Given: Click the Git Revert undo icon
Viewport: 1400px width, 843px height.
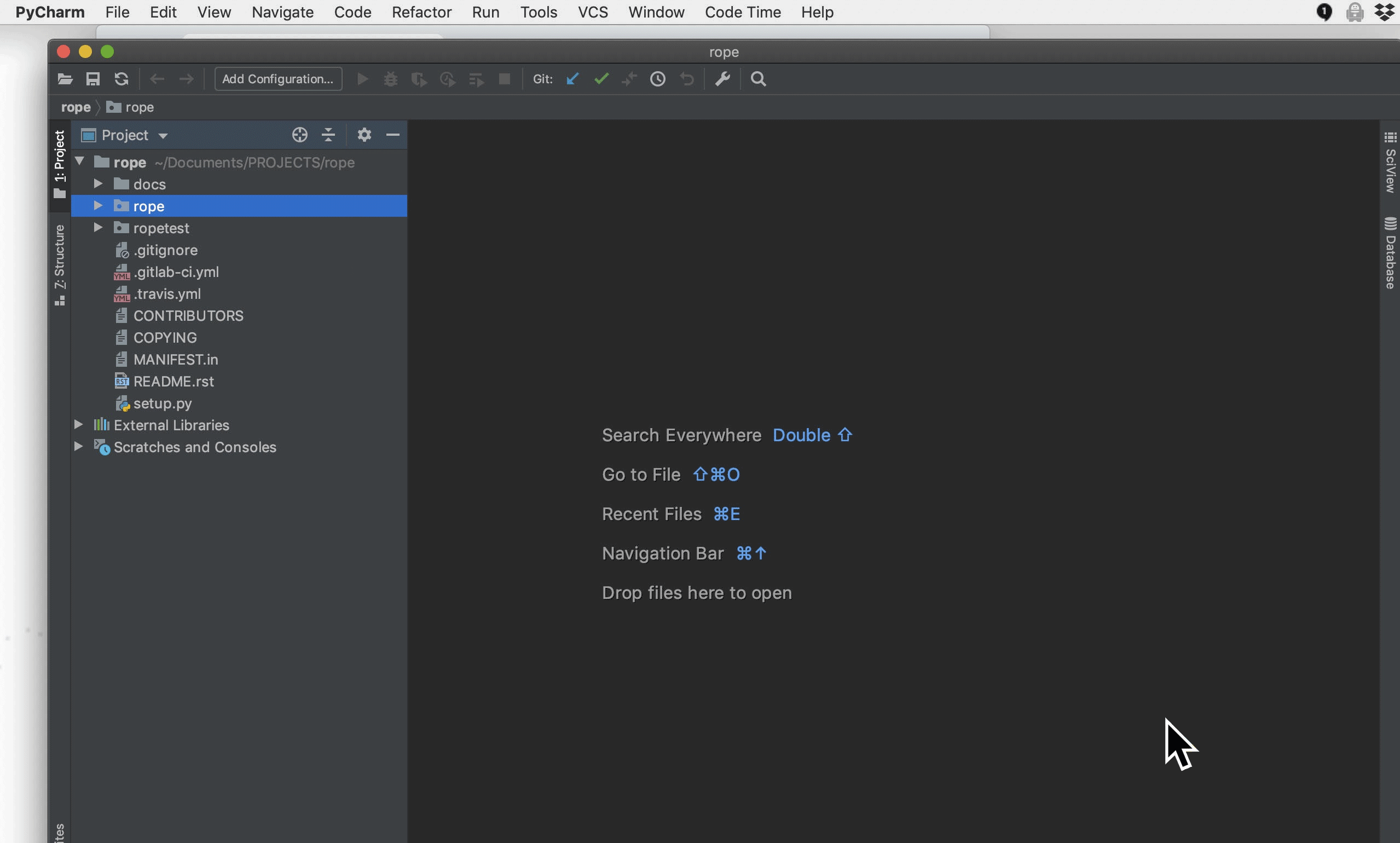Looking at the screenshot, I should 687,79.
